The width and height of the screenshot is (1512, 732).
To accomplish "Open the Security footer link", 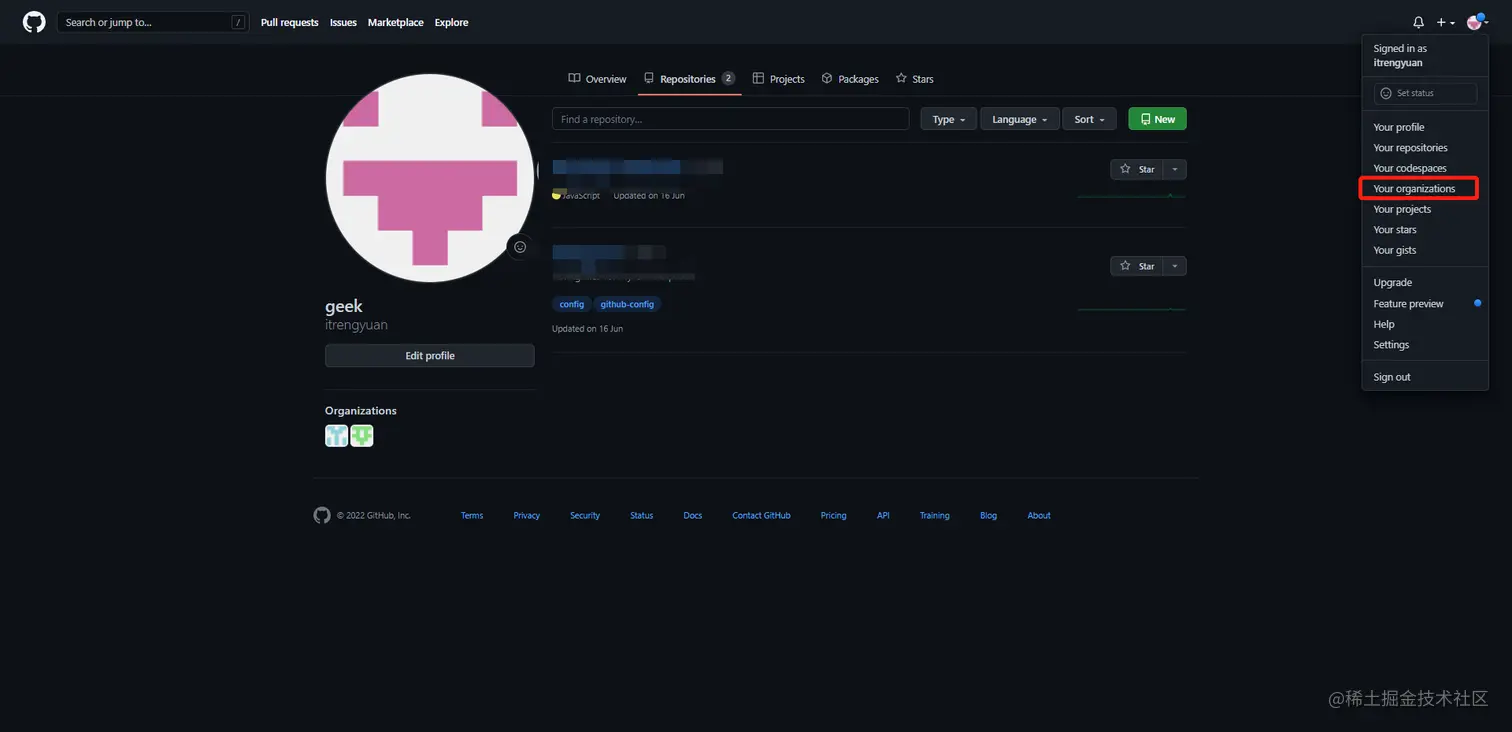I will (x=585, y=516).
